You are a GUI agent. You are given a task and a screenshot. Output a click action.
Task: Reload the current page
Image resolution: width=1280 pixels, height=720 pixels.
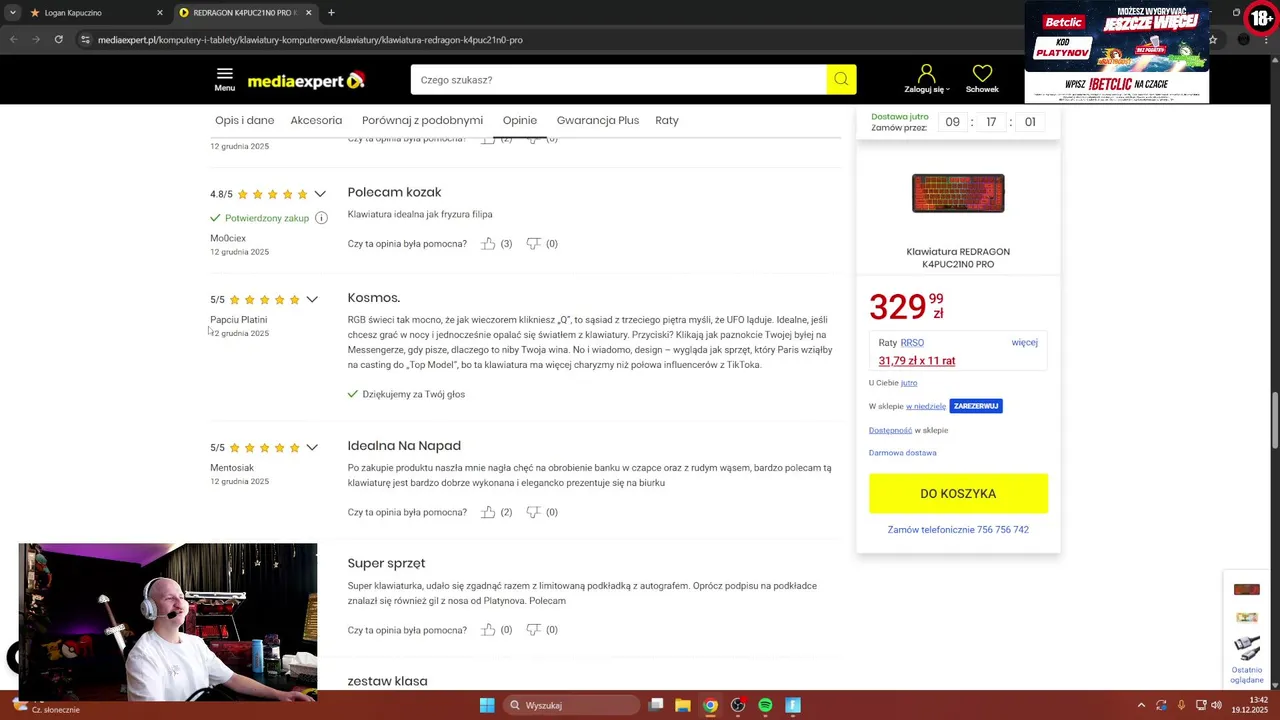tap(58, 39)
